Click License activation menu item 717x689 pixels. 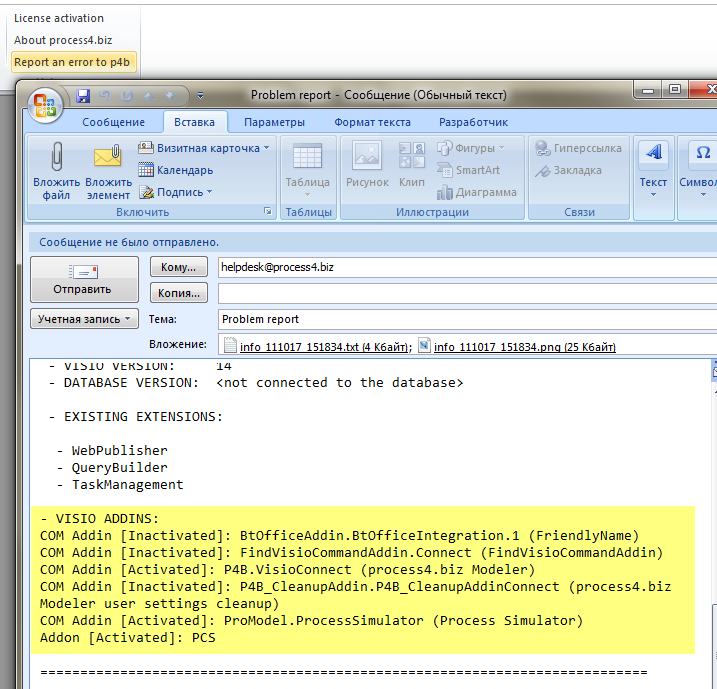pyautogui.click(x=59, y=18)
